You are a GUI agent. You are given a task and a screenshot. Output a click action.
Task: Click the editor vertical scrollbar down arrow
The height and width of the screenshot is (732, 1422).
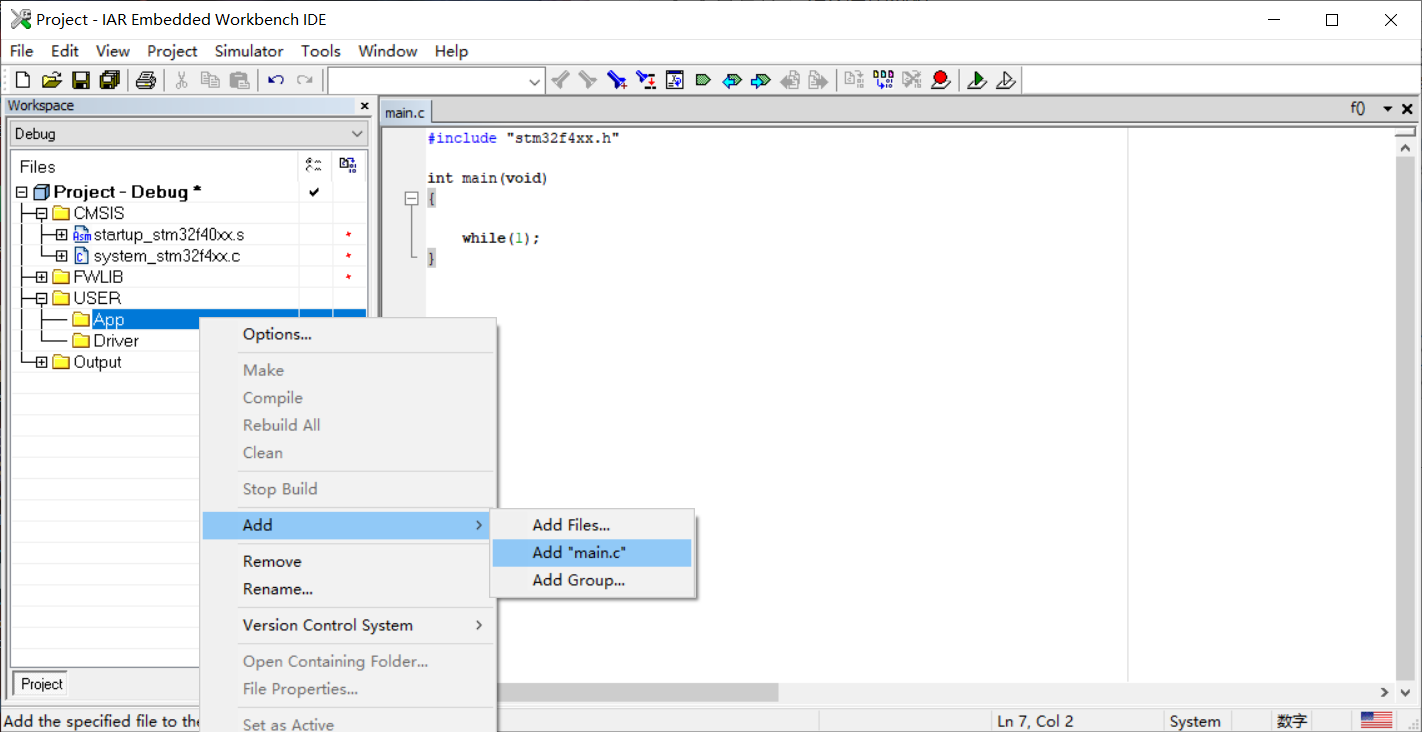pyautogui.click(x=1406, y=692)
